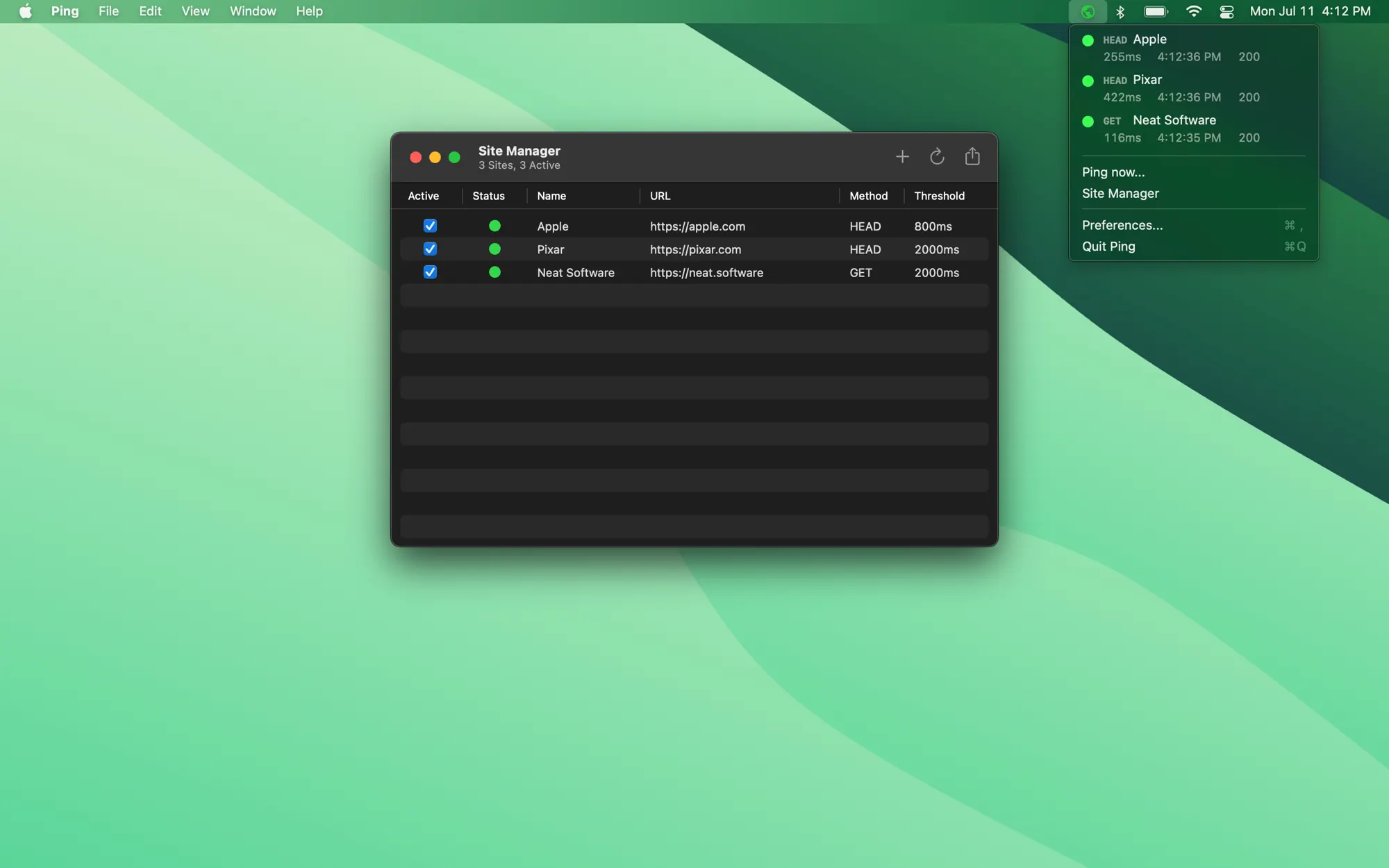Image resolution: width=1389 pixels, height=868 pixels.
Task: Sort by the Method column header
Action: (868, 196)
